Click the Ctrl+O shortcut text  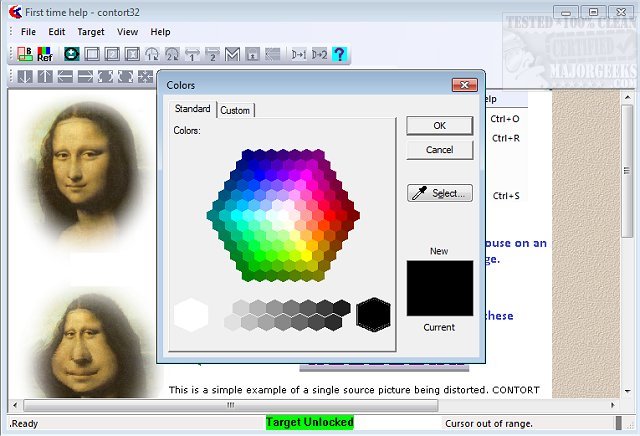coord(505,119)
